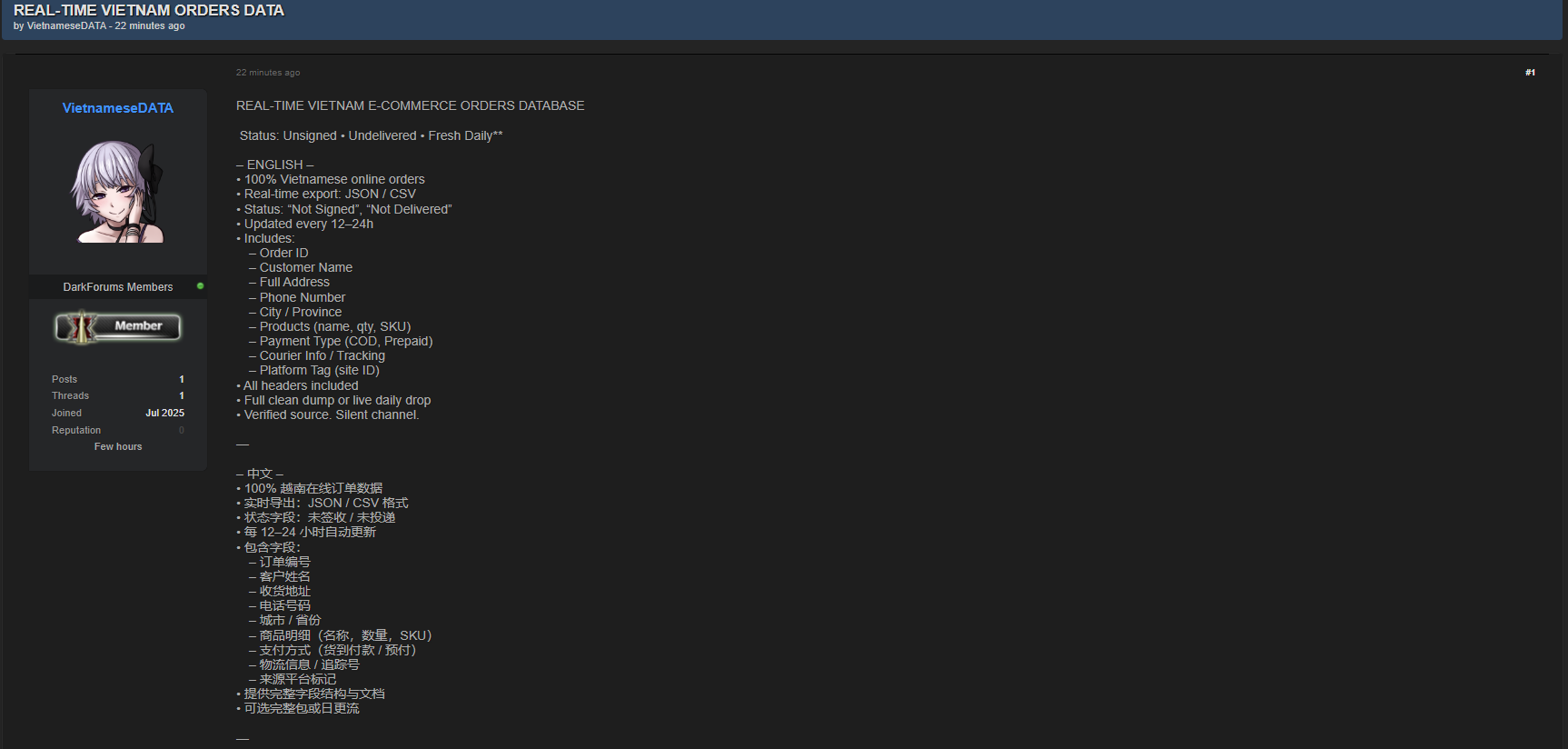The image size is (1568, 749).
Task: Click author name in the thread header byline
Action: 66,26
